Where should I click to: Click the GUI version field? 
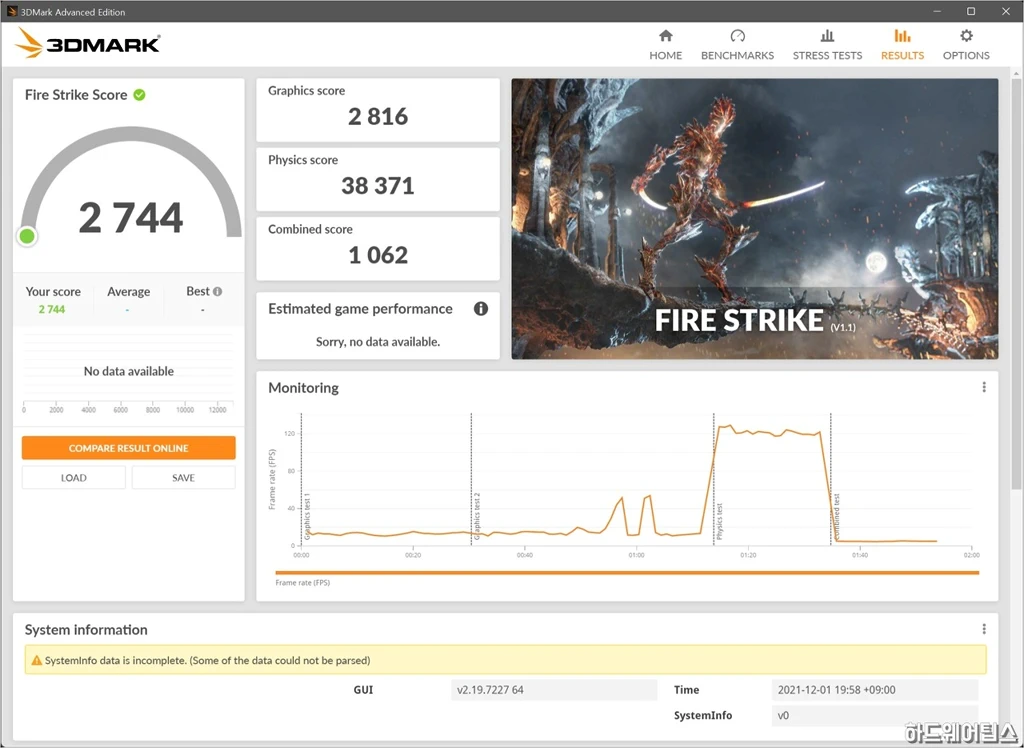[554, 690]
